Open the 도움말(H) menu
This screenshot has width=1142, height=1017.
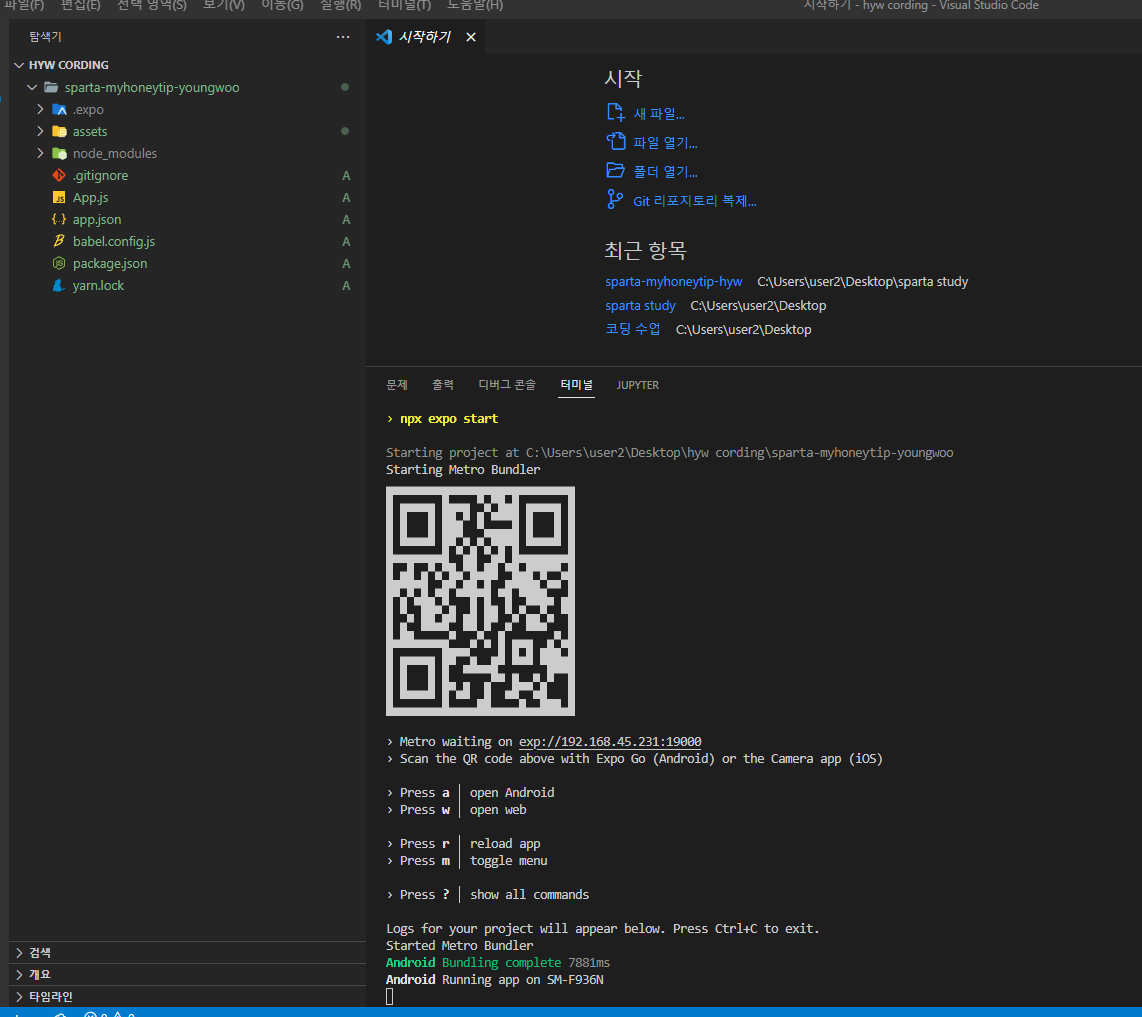[x=475, y=5]
